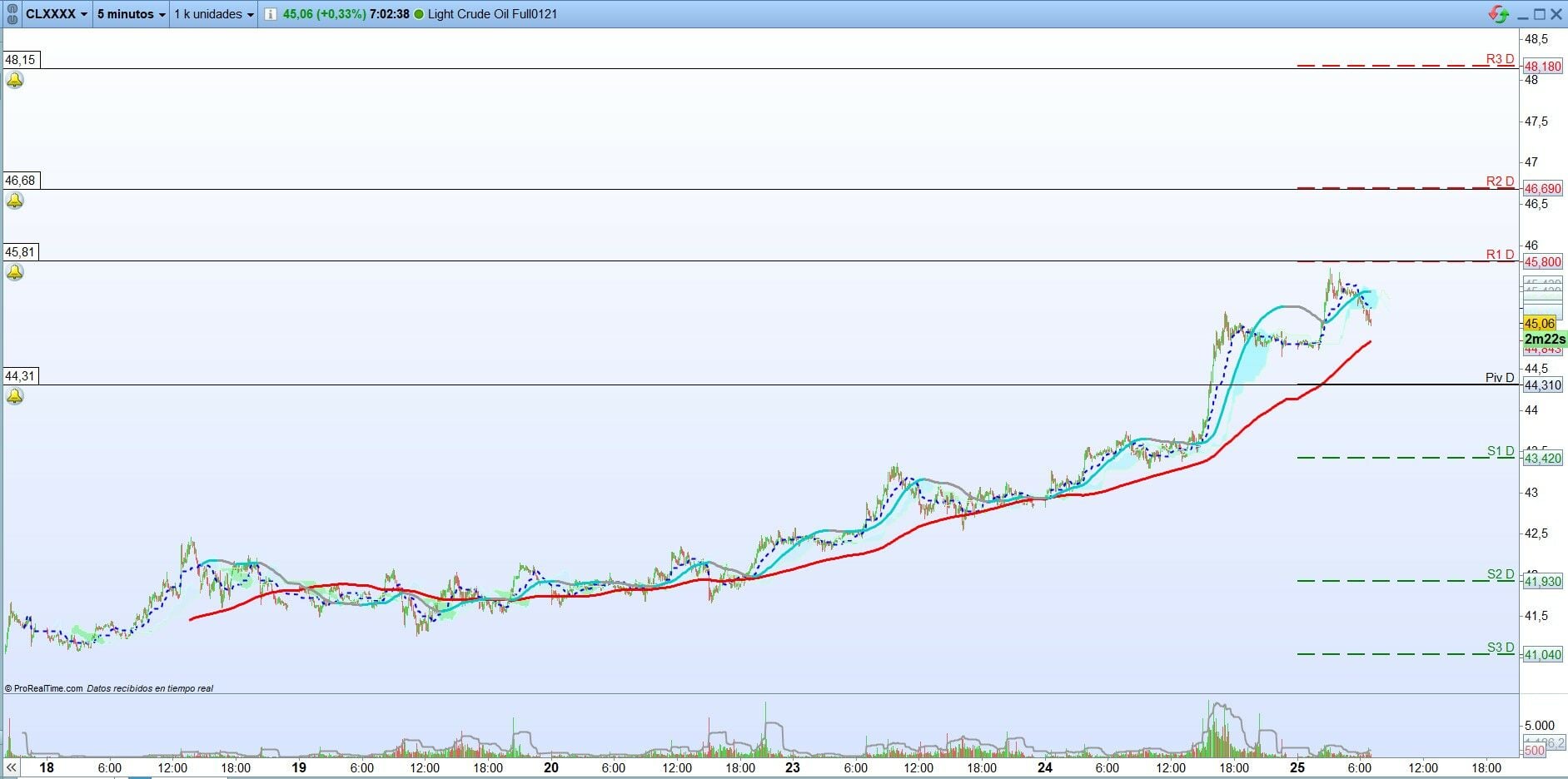
Task: Select the 46,68 horizontal line label
Action: pos(21,181)
